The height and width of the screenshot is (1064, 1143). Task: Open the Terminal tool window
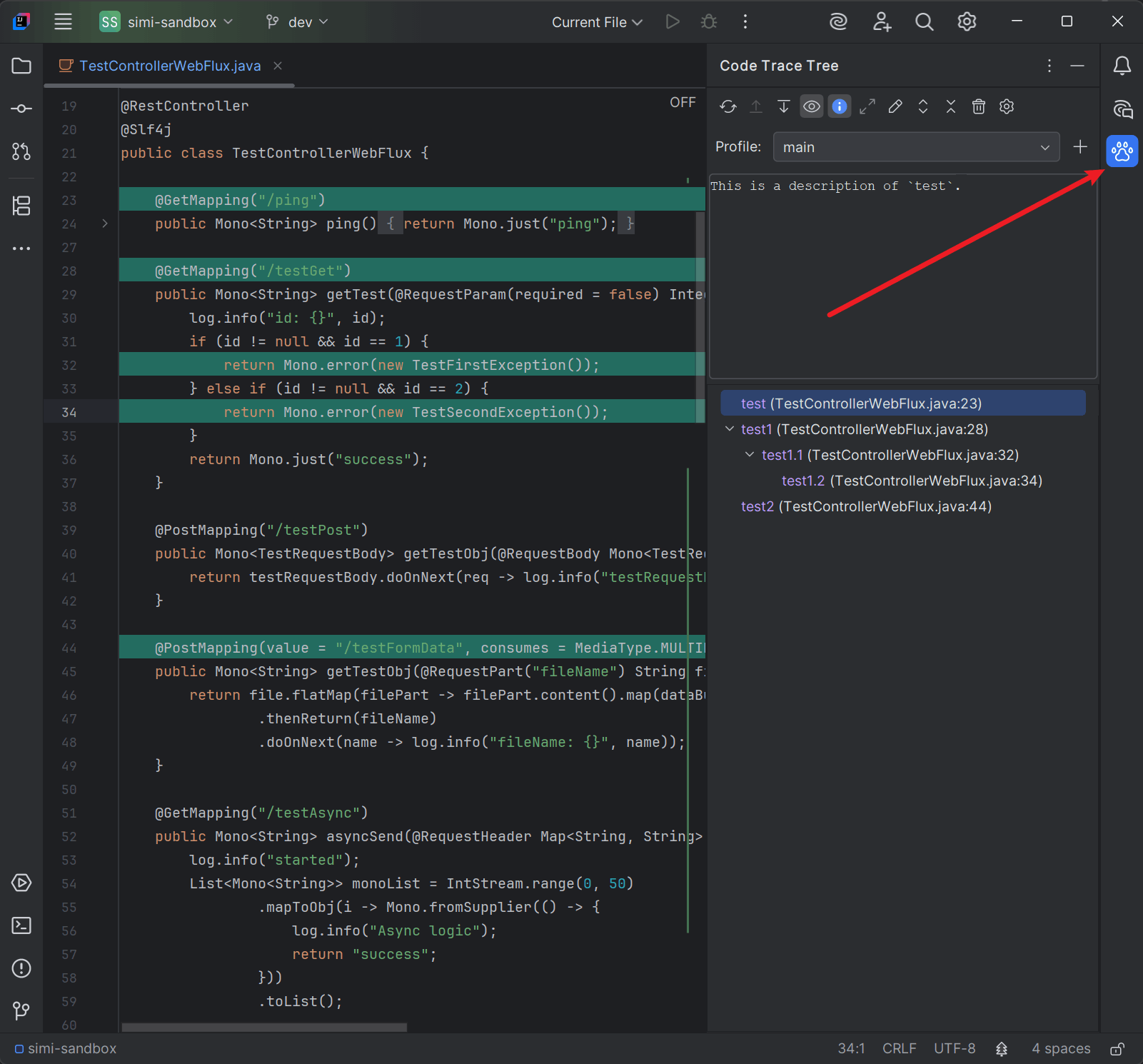tap(21, 925)
